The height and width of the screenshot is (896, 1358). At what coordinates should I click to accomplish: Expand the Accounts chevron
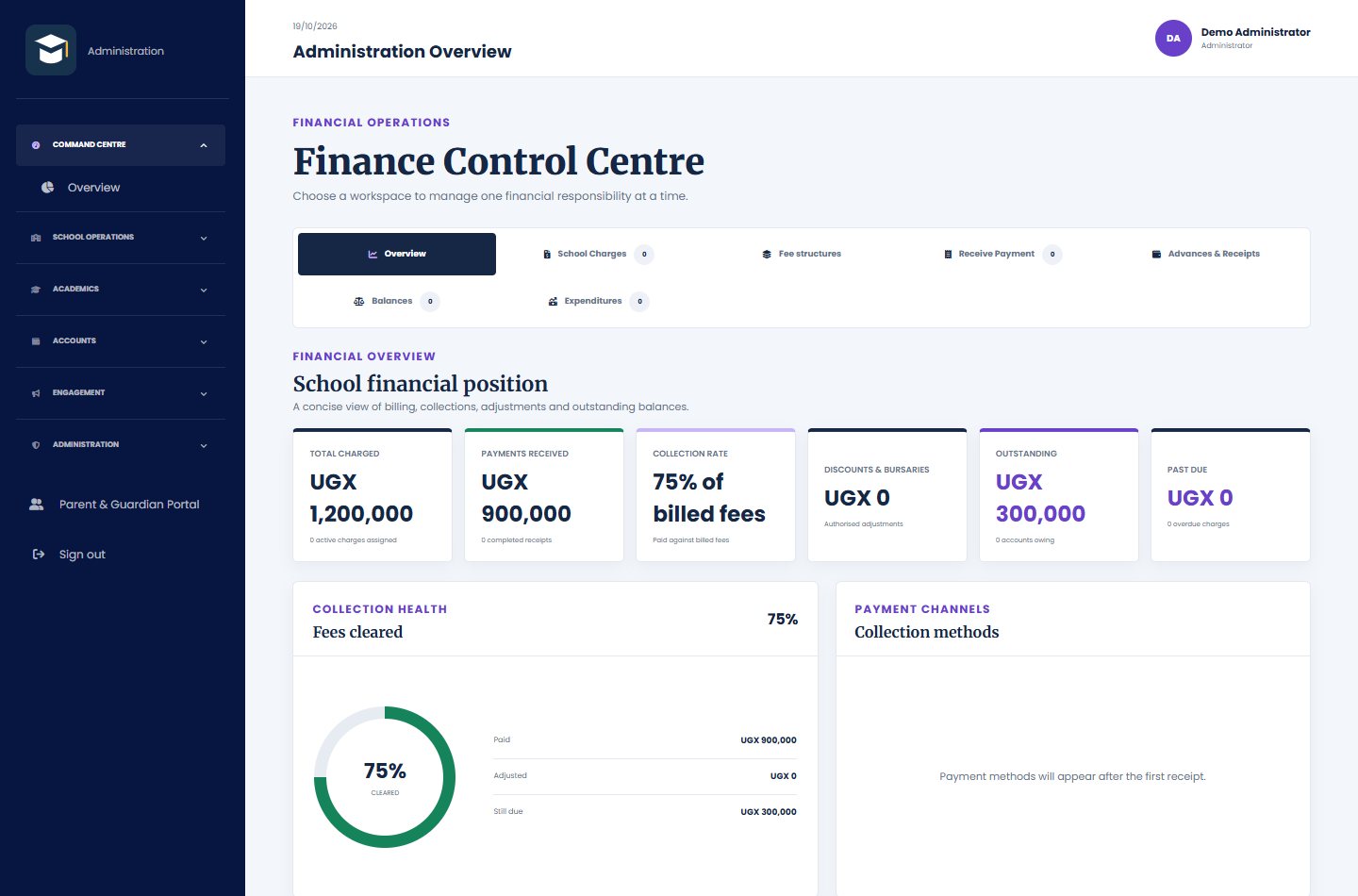(204, 341)
